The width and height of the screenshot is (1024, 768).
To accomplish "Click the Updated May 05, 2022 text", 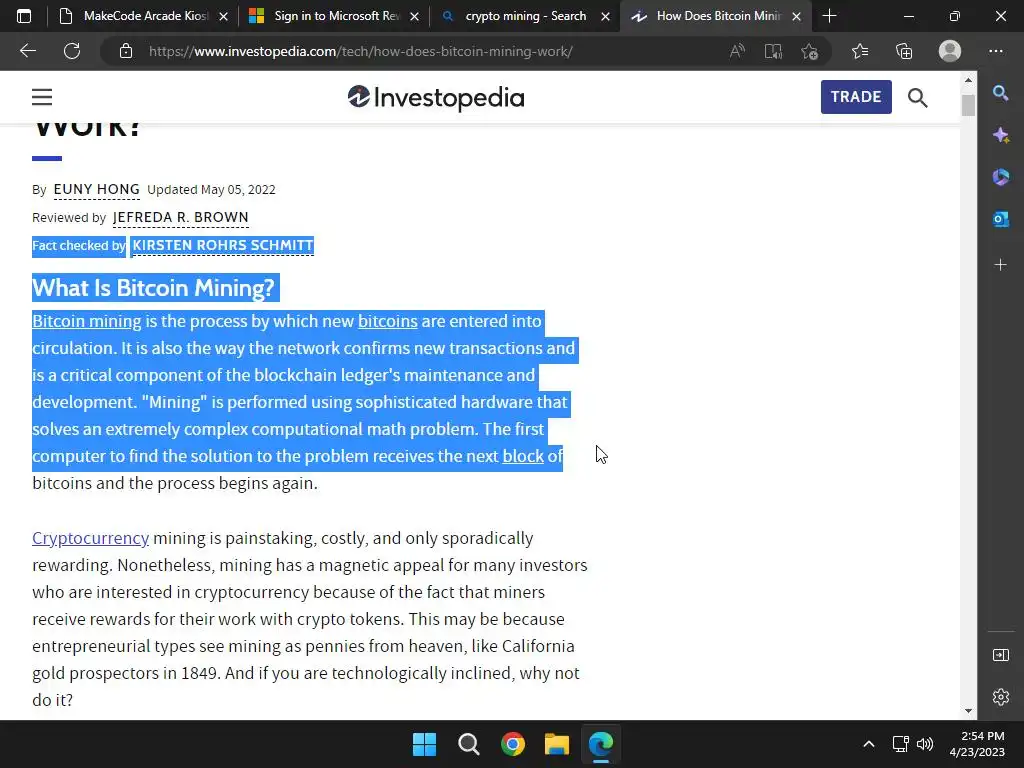I will pyautogui.click(x=211, y=189).
